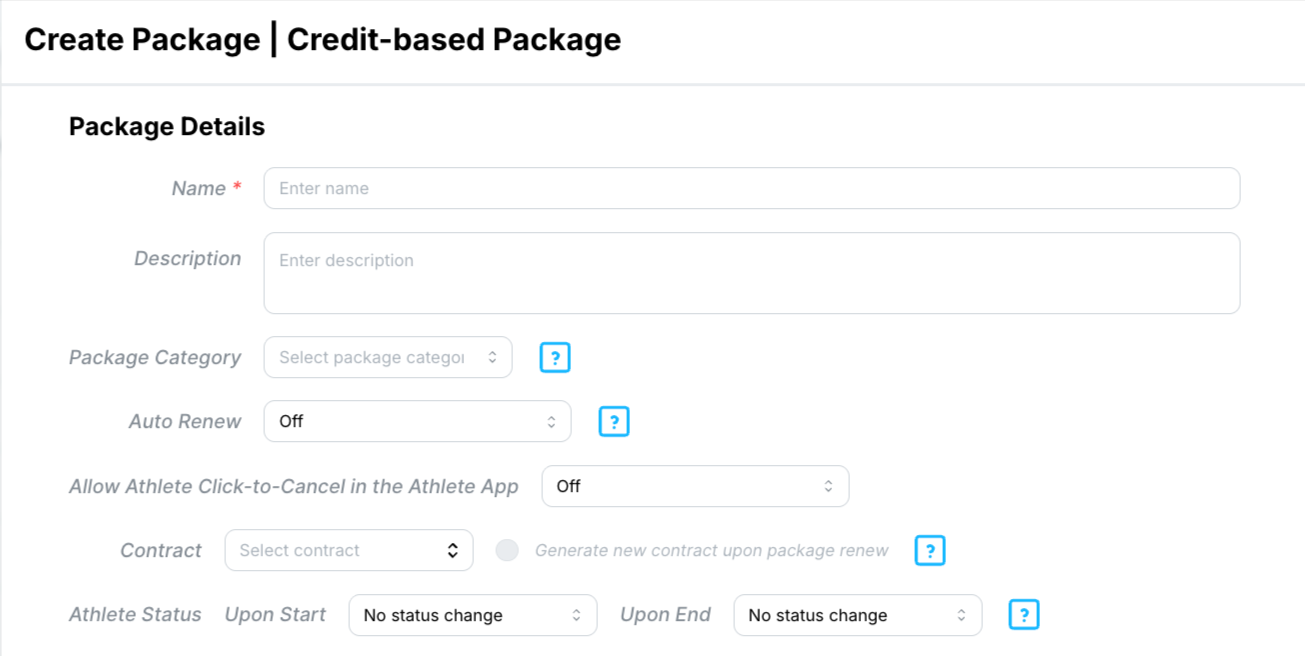Click the Package Details section heading
Screen dimensions: 1305x656
click(x=167, y=127)
